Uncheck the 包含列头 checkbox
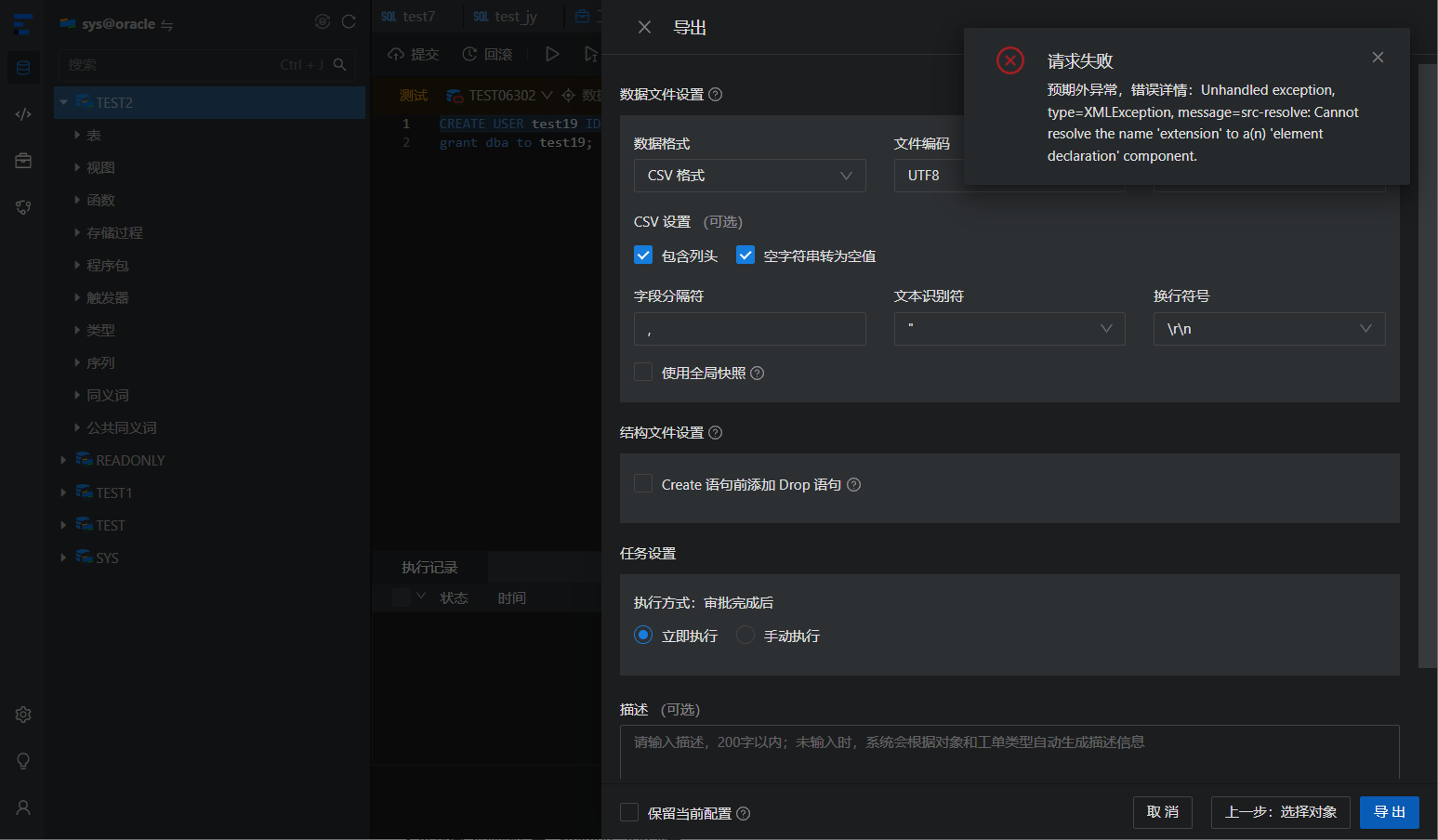 (643, 256)
